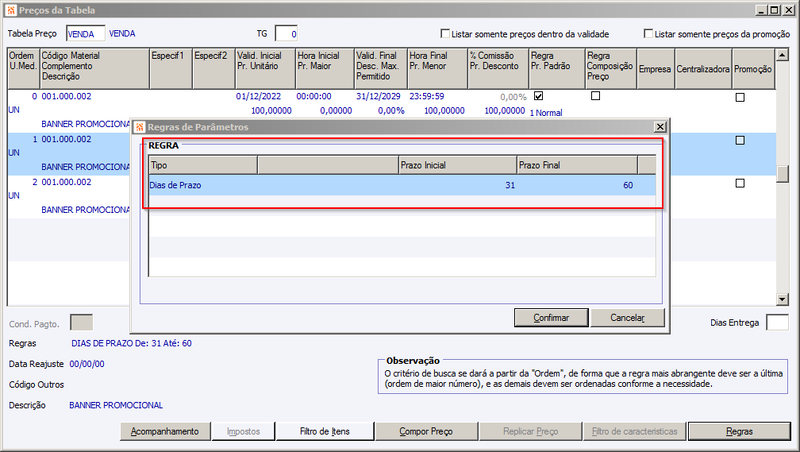Confirm the rule parameters
The image size is (800, 452).
point(551,317)
